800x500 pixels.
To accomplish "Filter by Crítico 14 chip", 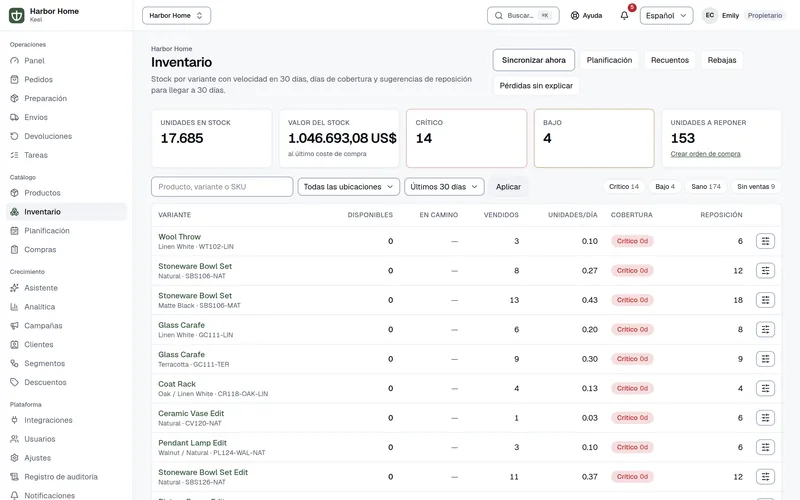I will click(x=623, y=187).
